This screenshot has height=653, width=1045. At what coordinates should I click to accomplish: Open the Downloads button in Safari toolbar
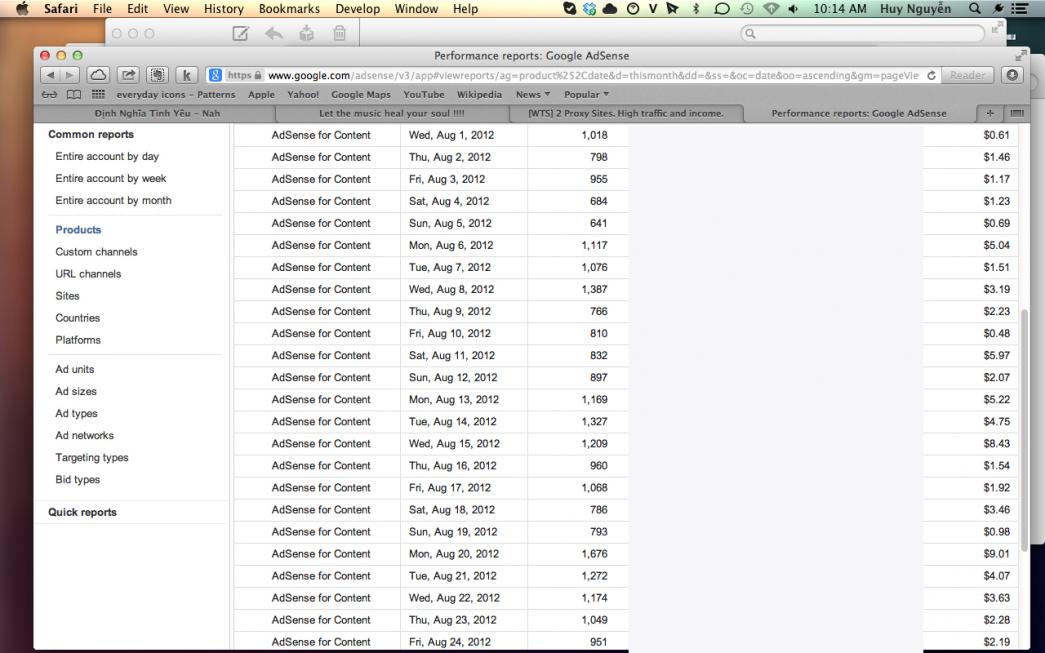1012,75
